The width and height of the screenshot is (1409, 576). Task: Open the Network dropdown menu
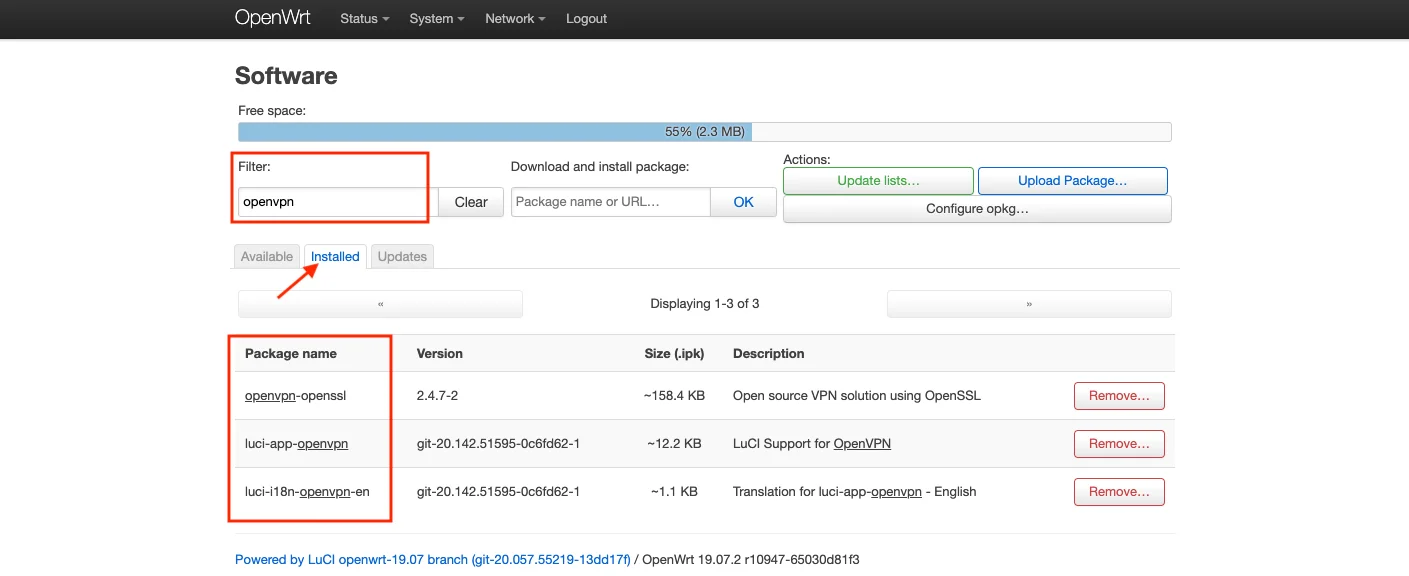click(514, 19)
